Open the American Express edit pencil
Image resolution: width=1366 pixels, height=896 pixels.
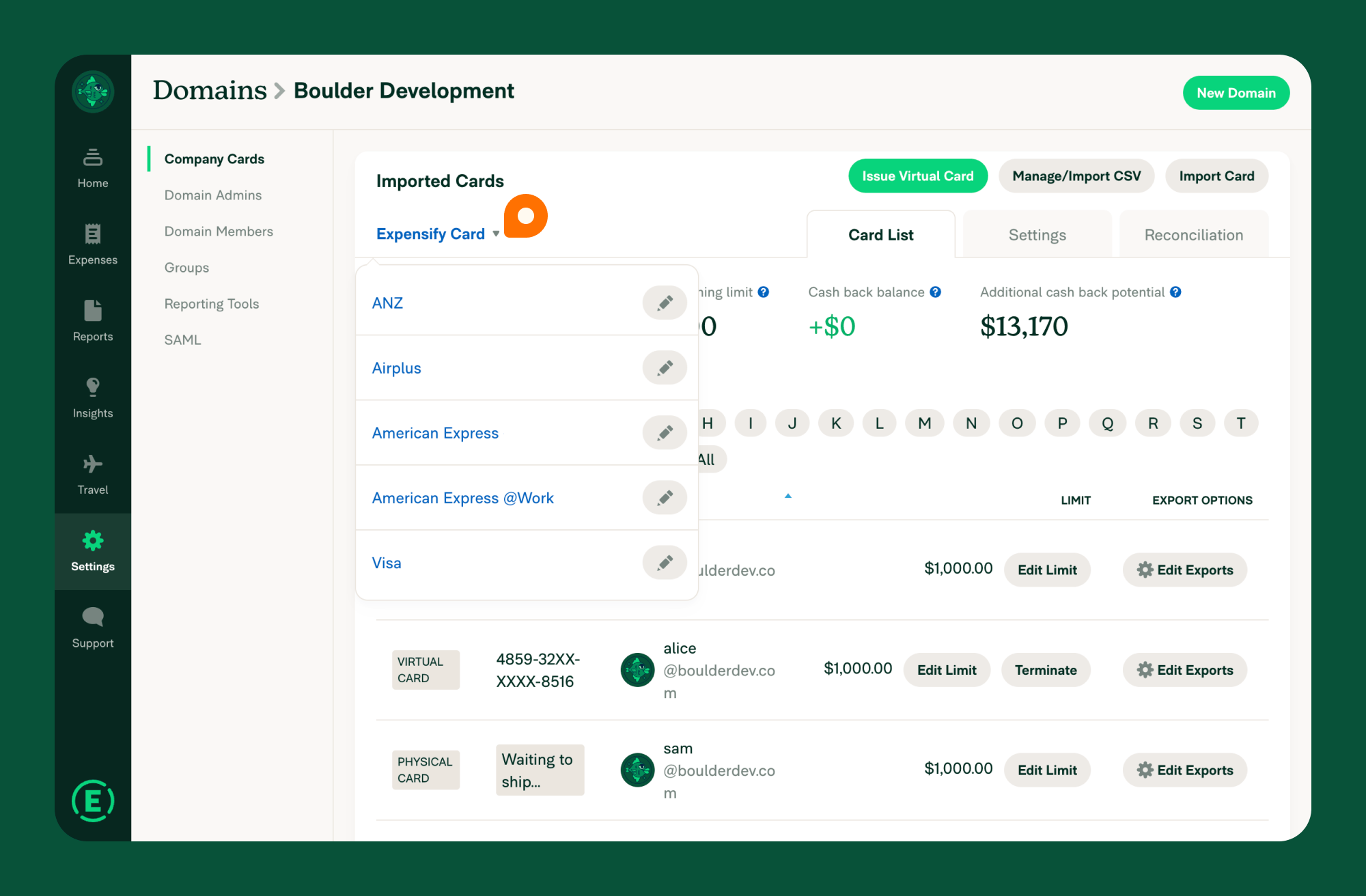663,432
